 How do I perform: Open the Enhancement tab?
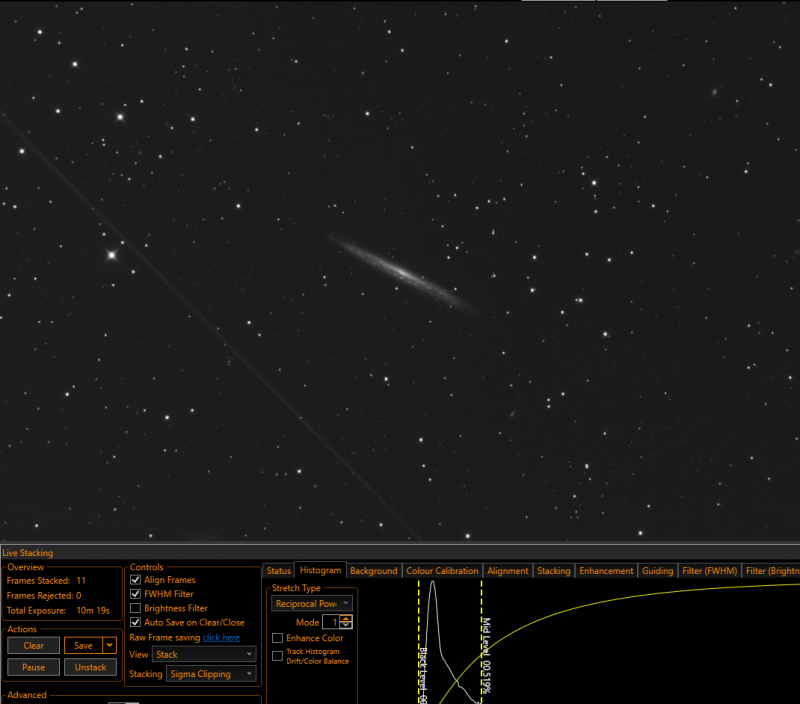pos(606,571)
